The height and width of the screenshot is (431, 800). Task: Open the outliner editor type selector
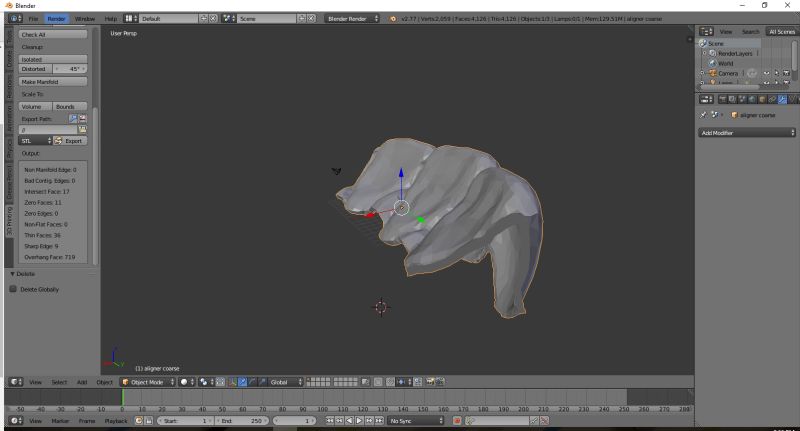point(706,32)
